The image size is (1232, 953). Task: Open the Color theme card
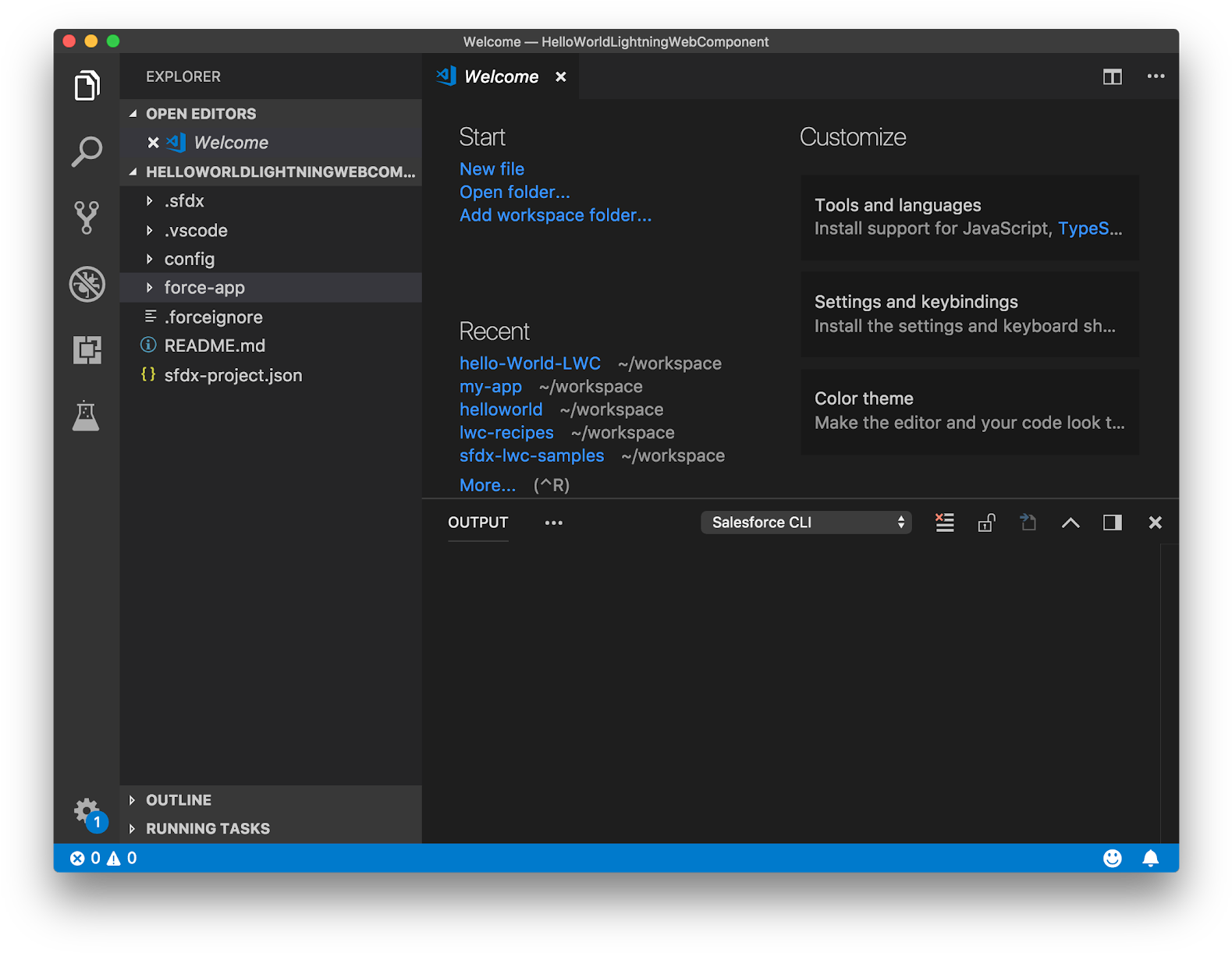(969, 411)
